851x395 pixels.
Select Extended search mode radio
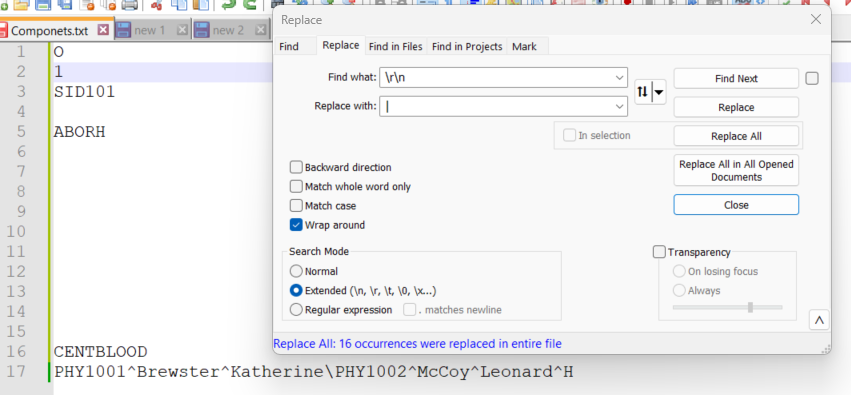pos(296,290)
